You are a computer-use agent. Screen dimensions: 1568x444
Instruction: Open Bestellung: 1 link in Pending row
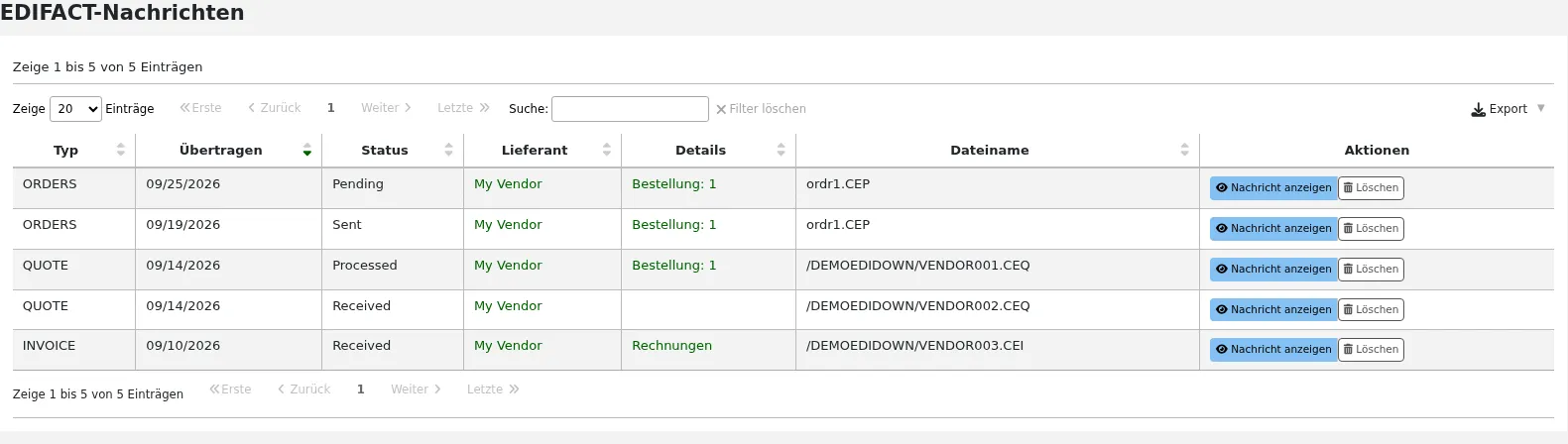pyautogui.click(x=673, y=184)
